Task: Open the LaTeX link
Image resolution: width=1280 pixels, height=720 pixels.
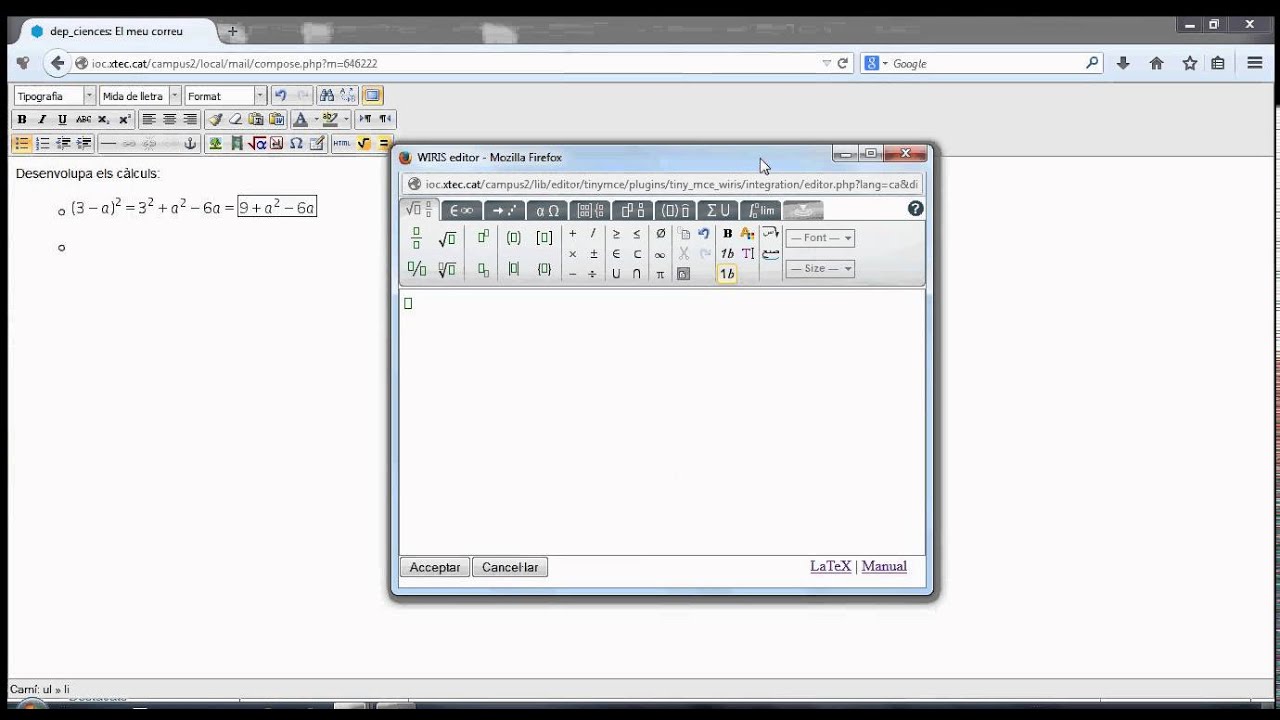Action: click(x=830, y=566)
